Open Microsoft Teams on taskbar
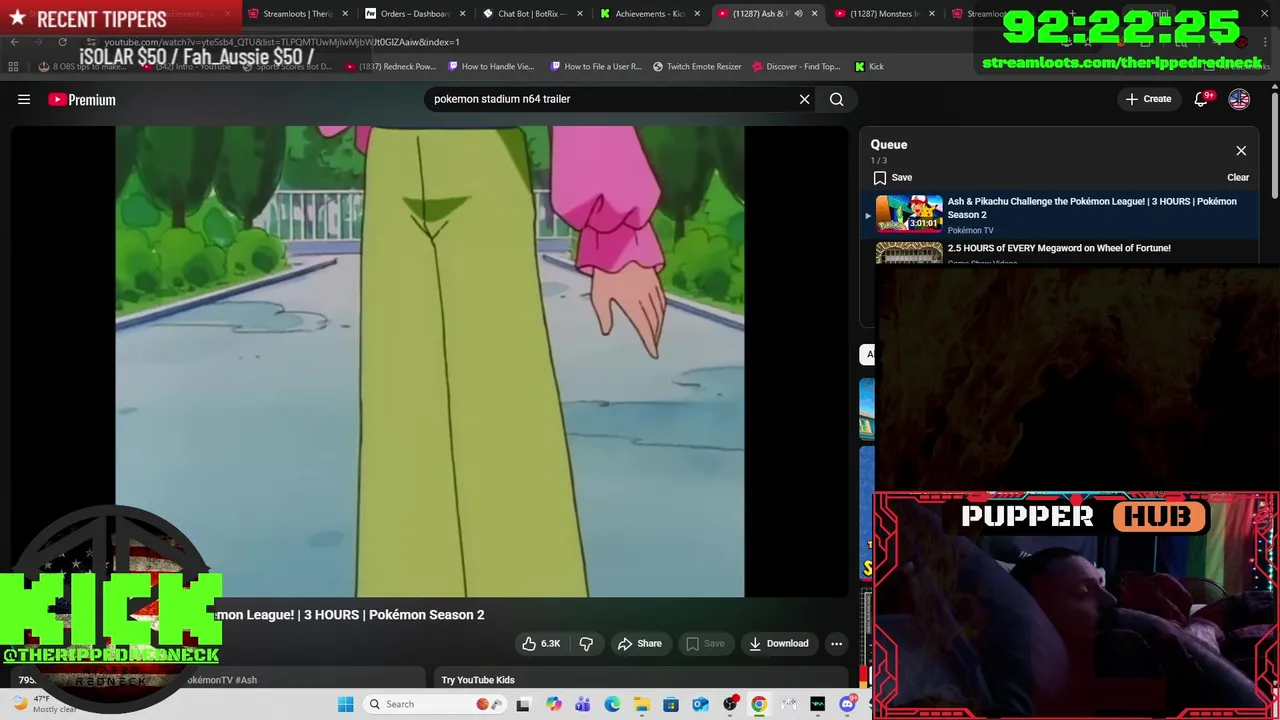Image resolution: width=1280 pixels, height=720 pixels. (x=582, y=704)
